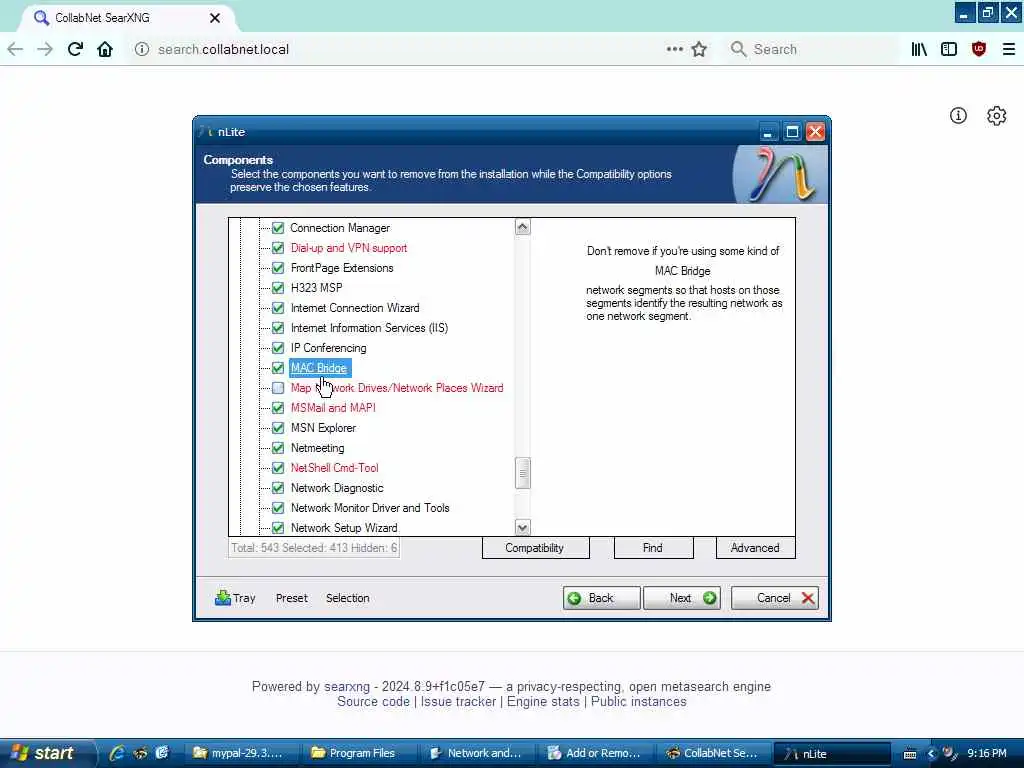Expand hidden system tray icons chevron
The width and height of the screenshot is (1024, 768).
pos(931,754)
